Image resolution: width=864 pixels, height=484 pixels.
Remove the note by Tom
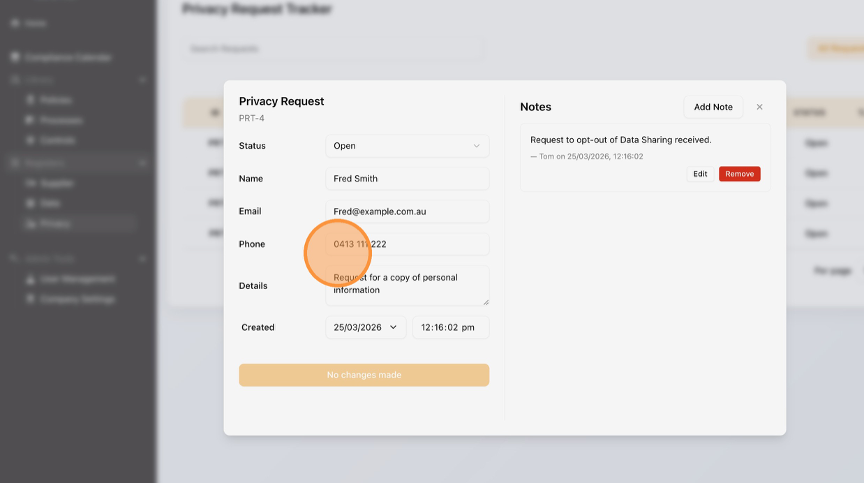click(x=739, y=174)
